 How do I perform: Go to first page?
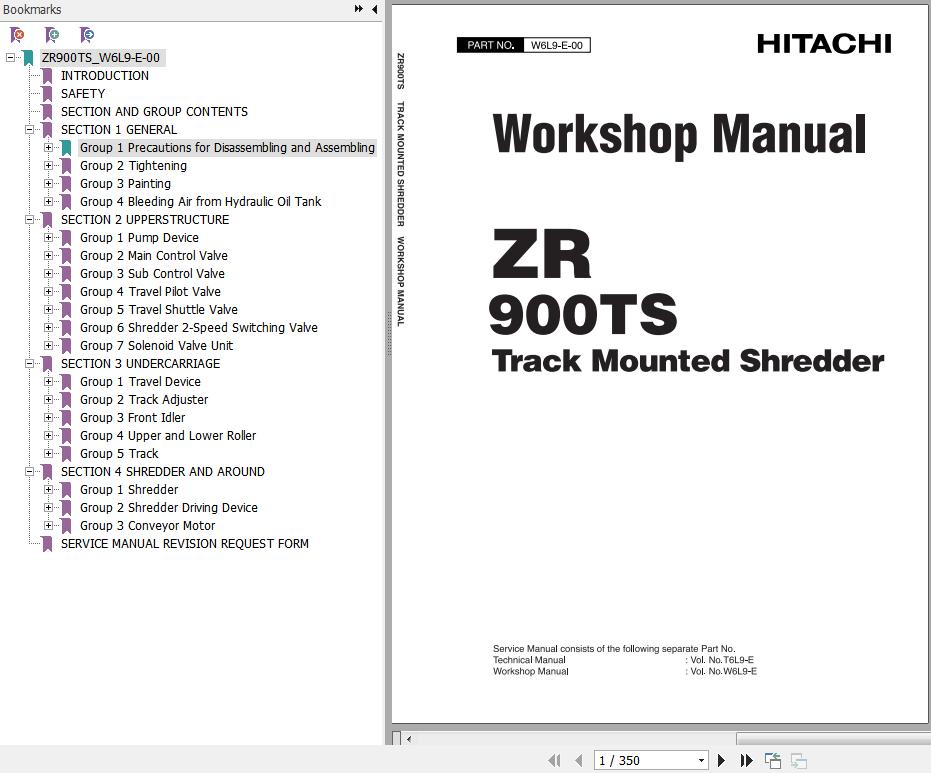pyautogui.click(x=555, y=761)
